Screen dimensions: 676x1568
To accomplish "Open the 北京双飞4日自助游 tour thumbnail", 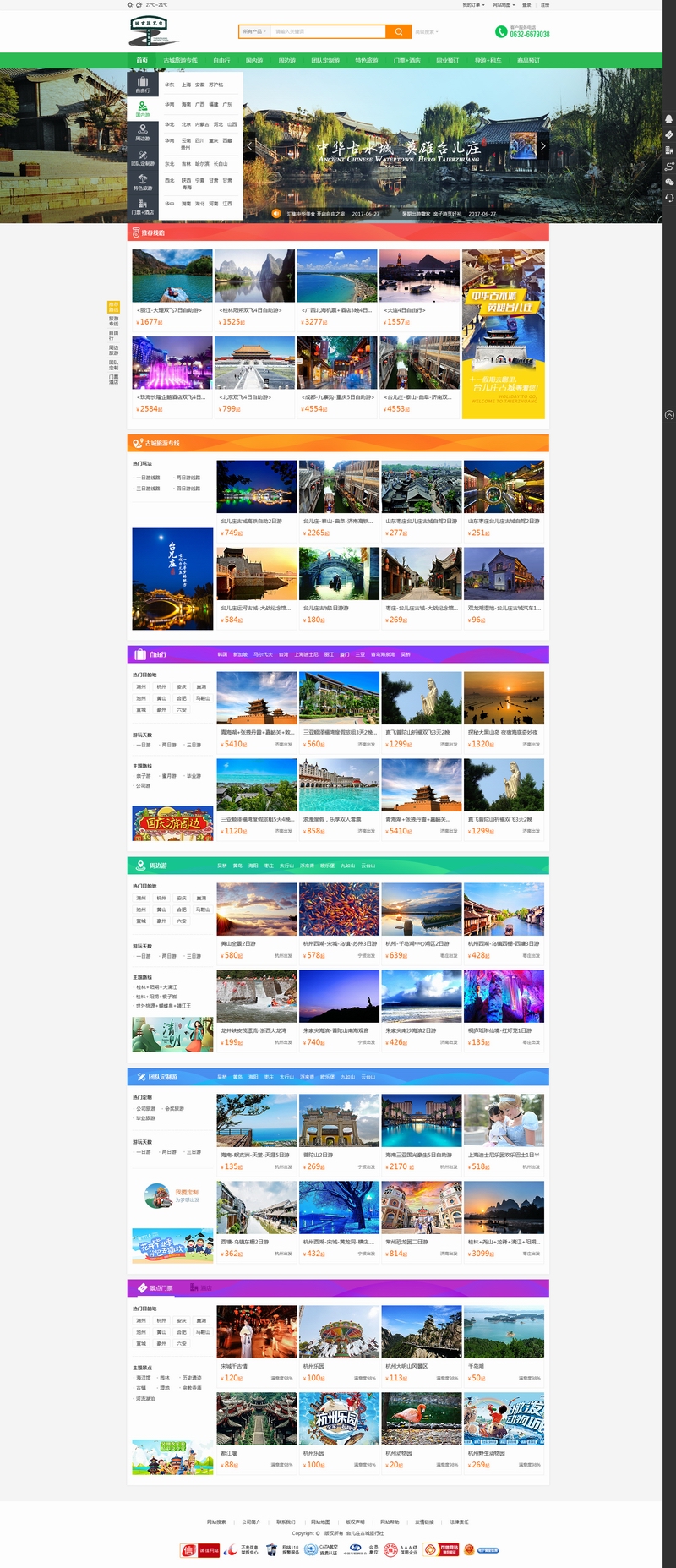I will click(254, 363).
